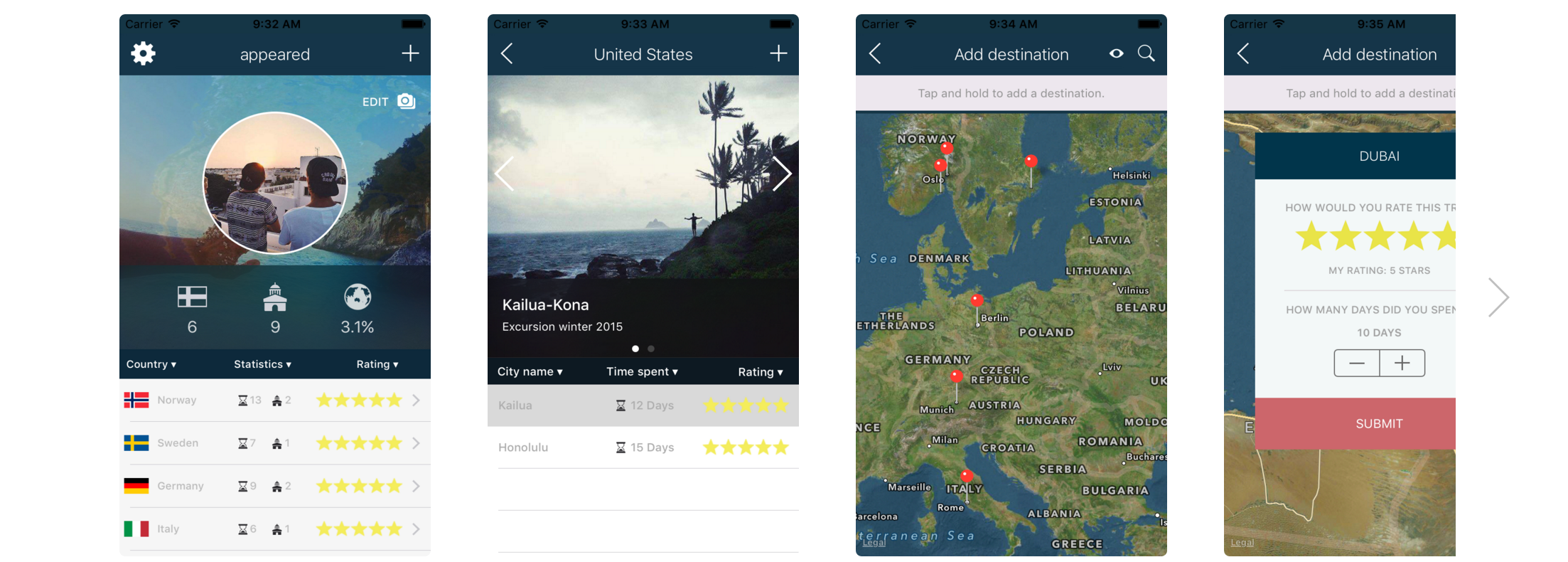The image size is (1568, 562).
Task: Open Rating sort dropdown on appeared screen
Action: (x=377, y=364)
